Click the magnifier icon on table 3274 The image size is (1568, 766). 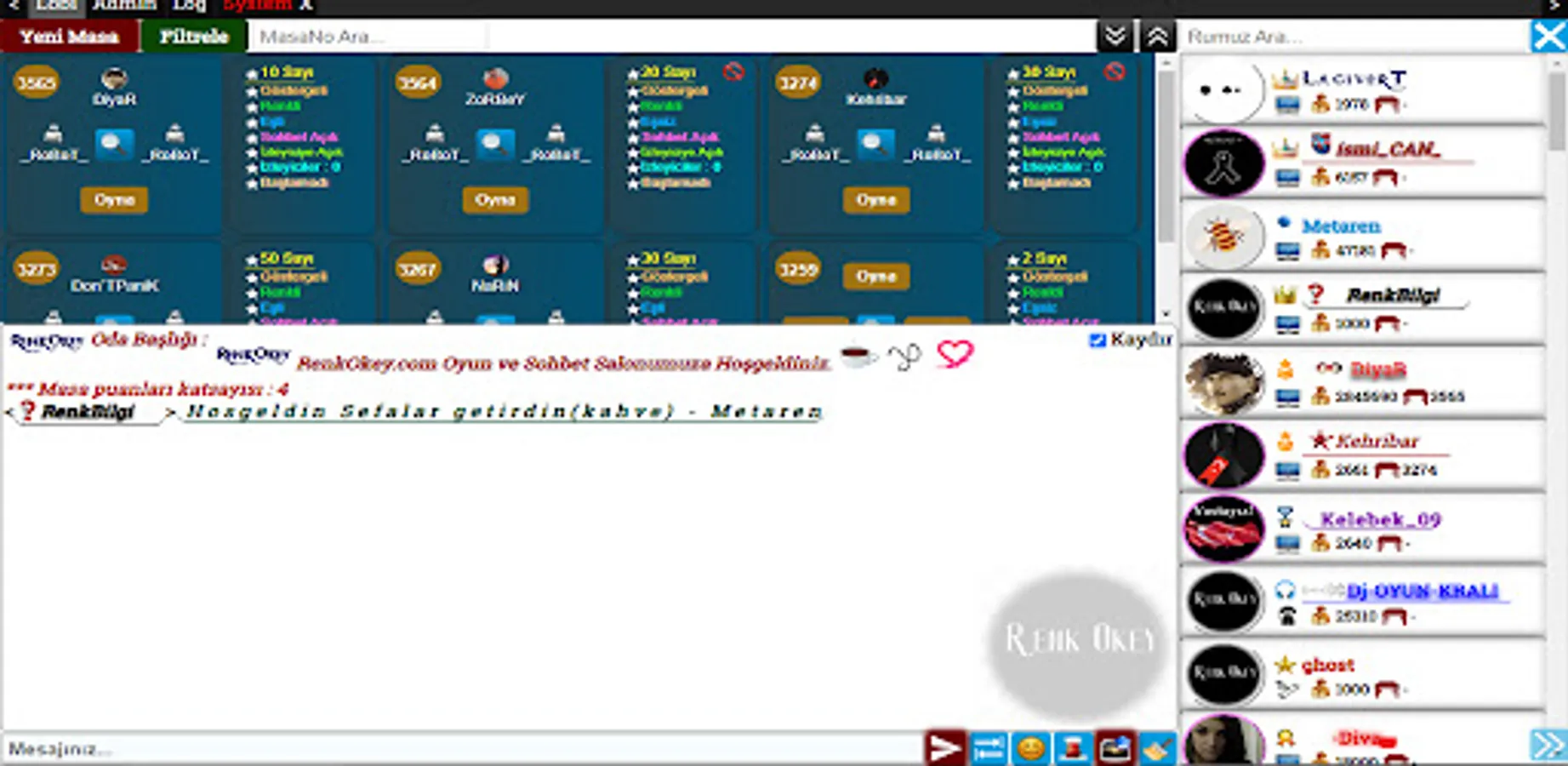pyautogui.click(x=875, y=145)
